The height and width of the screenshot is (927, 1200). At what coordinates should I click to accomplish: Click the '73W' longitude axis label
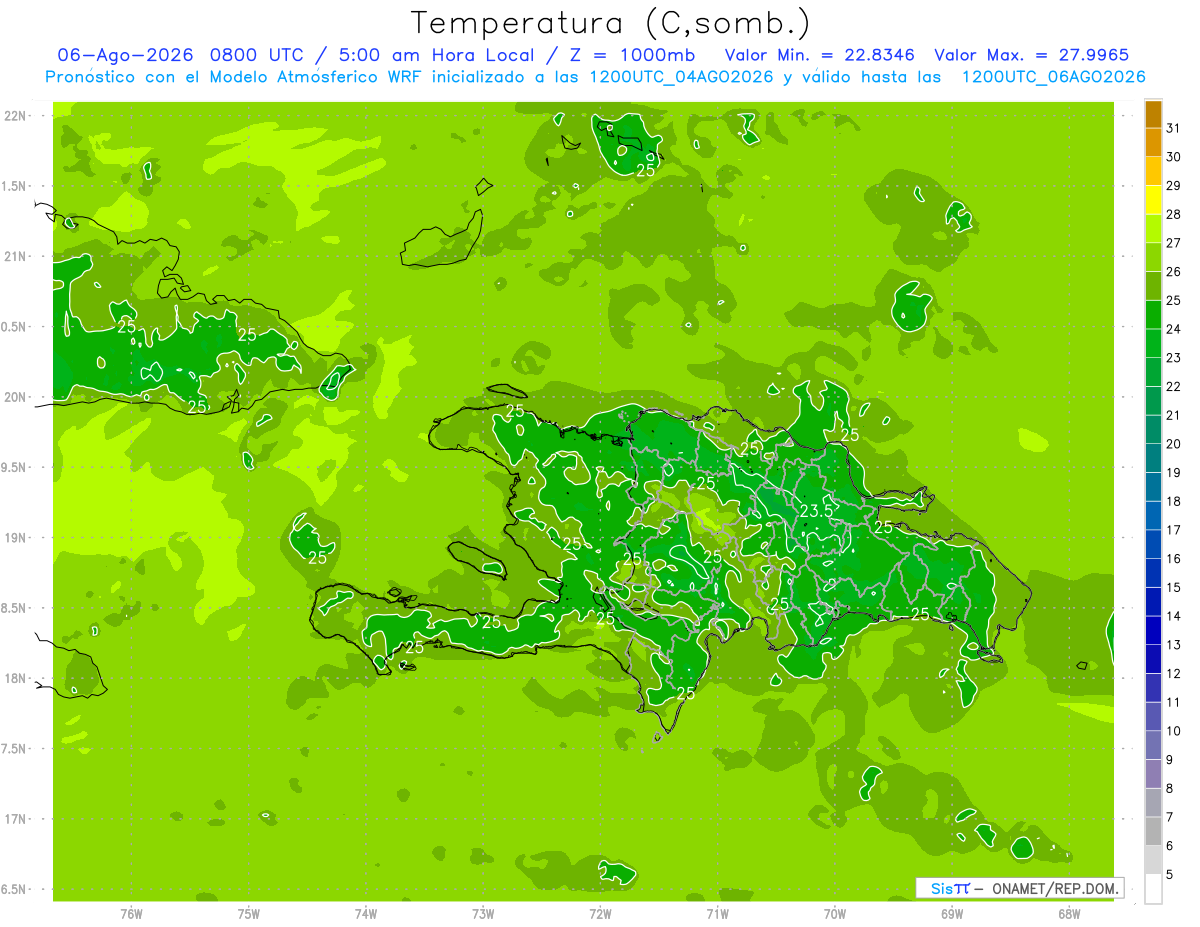tap(483, 913)
